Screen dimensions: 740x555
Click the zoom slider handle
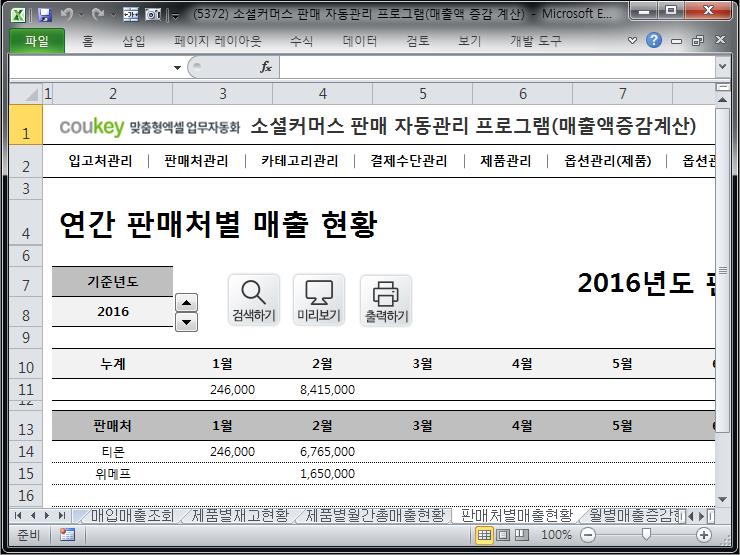point(646,534)
